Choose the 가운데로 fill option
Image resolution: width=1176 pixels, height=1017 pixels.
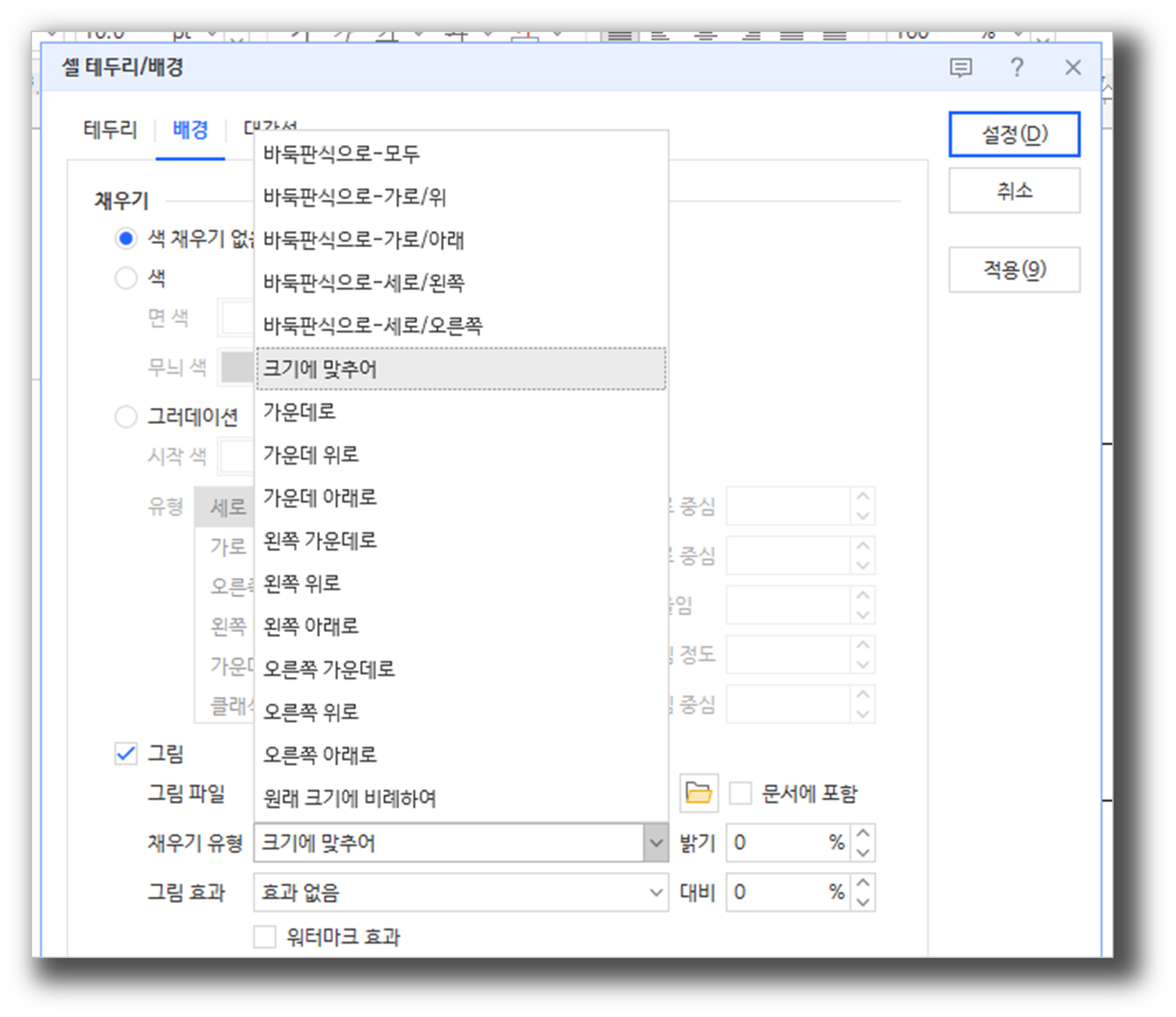(x=461, y=411)
